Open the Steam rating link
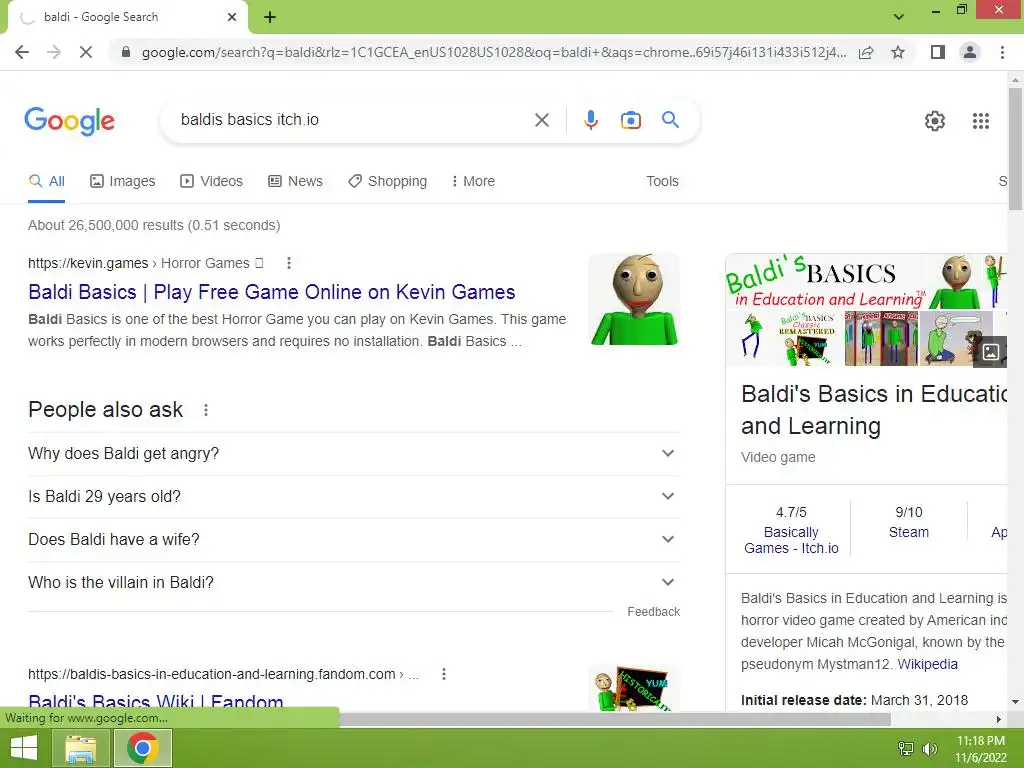This screenshot has height=768, width=1024. pyautogui.click(x=908, y=532)
